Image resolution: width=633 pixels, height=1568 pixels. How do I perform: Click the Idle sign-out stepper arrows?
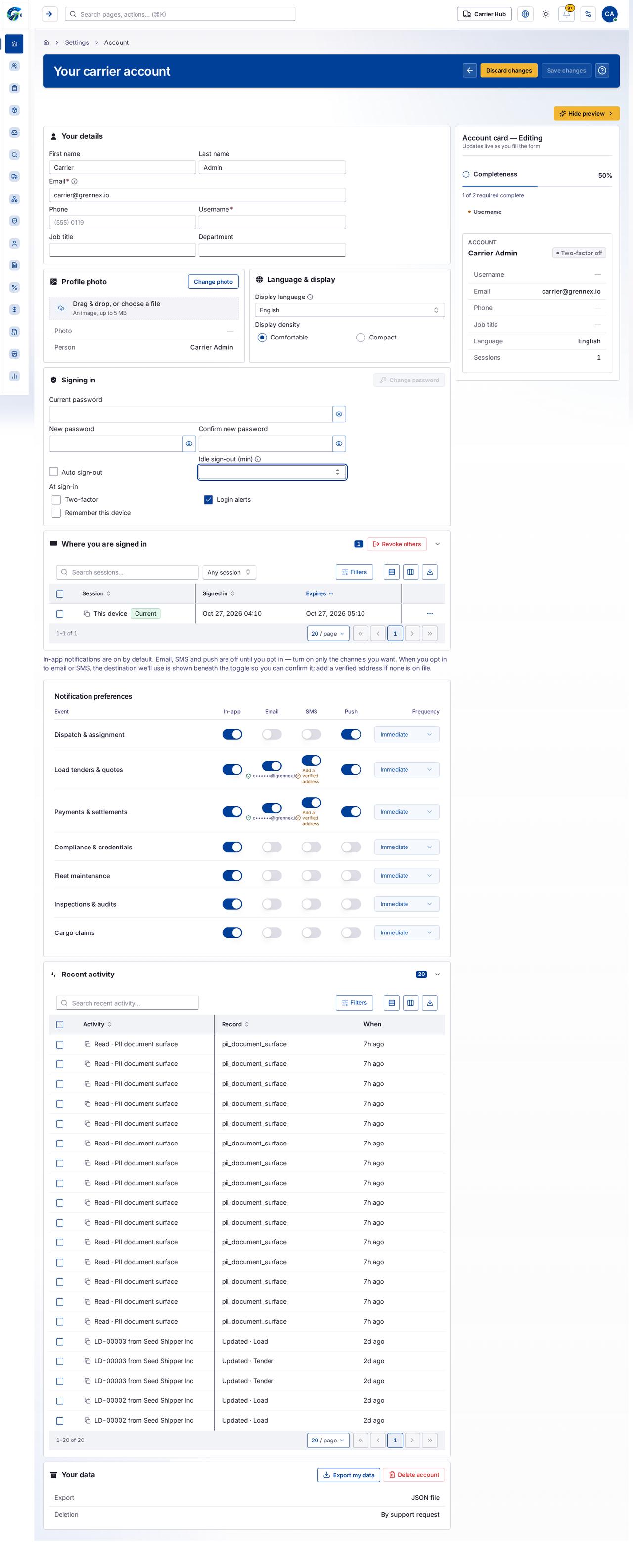[338, 472]
